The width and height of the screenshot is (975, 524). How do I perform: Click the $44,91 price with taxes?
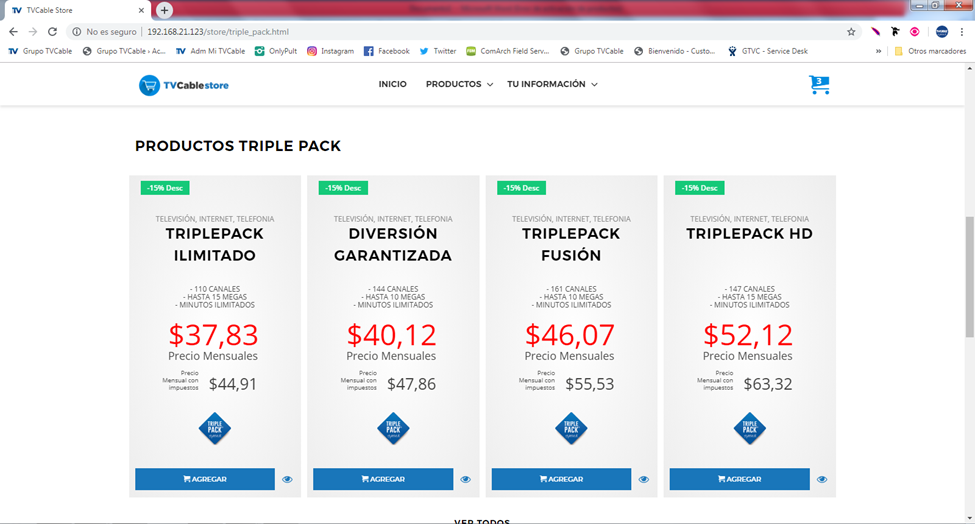(x=233, y=384)
